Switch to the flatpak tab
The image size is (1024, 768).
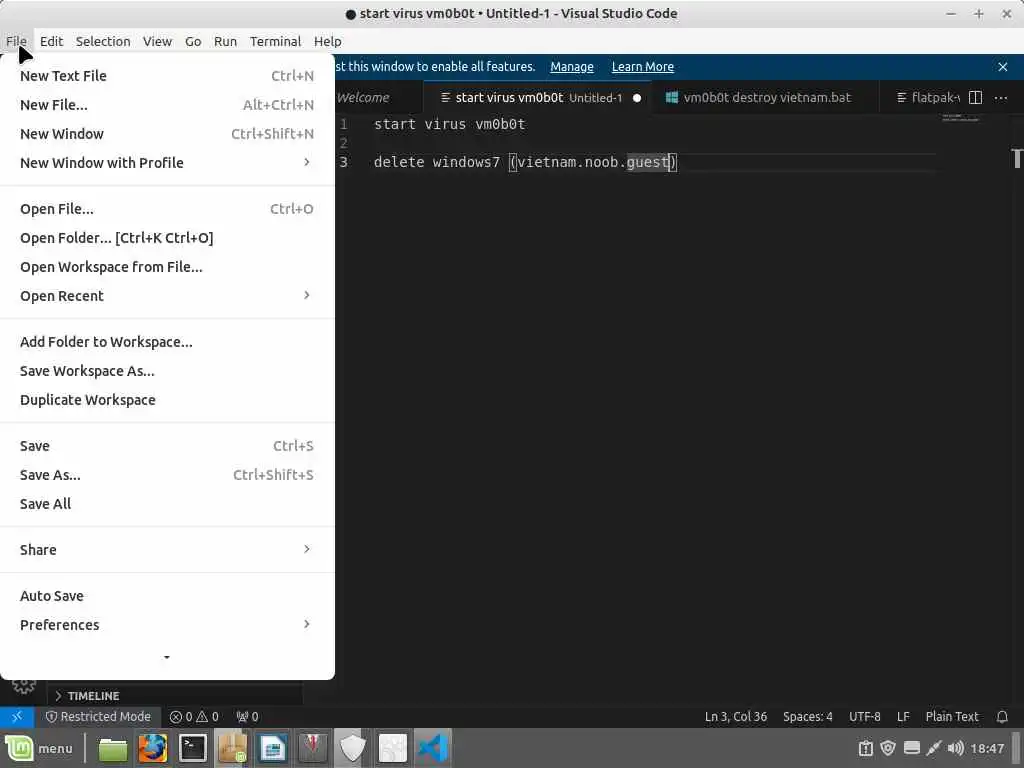pyautogui.click(x=927, y=98)
